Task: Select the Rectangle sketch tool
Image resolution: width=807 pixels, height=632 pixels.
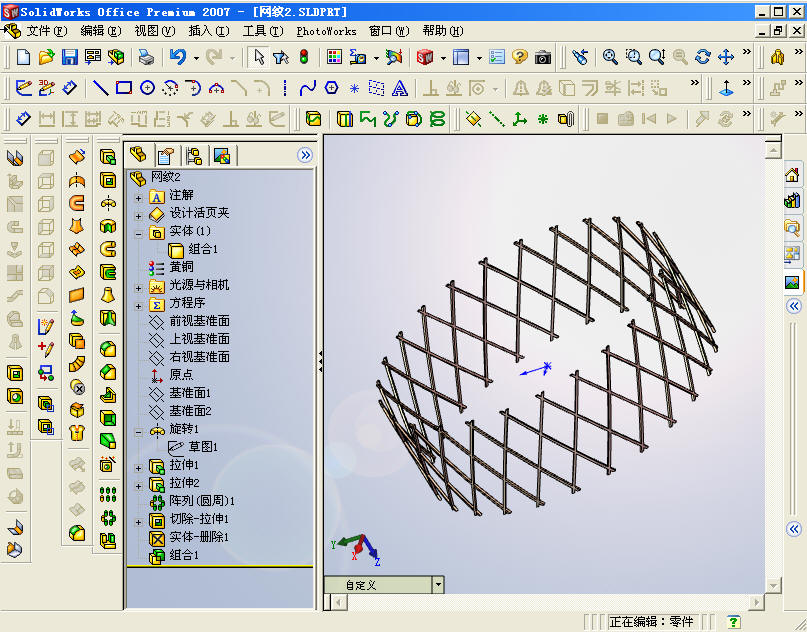Action: (x=124, y=88)
